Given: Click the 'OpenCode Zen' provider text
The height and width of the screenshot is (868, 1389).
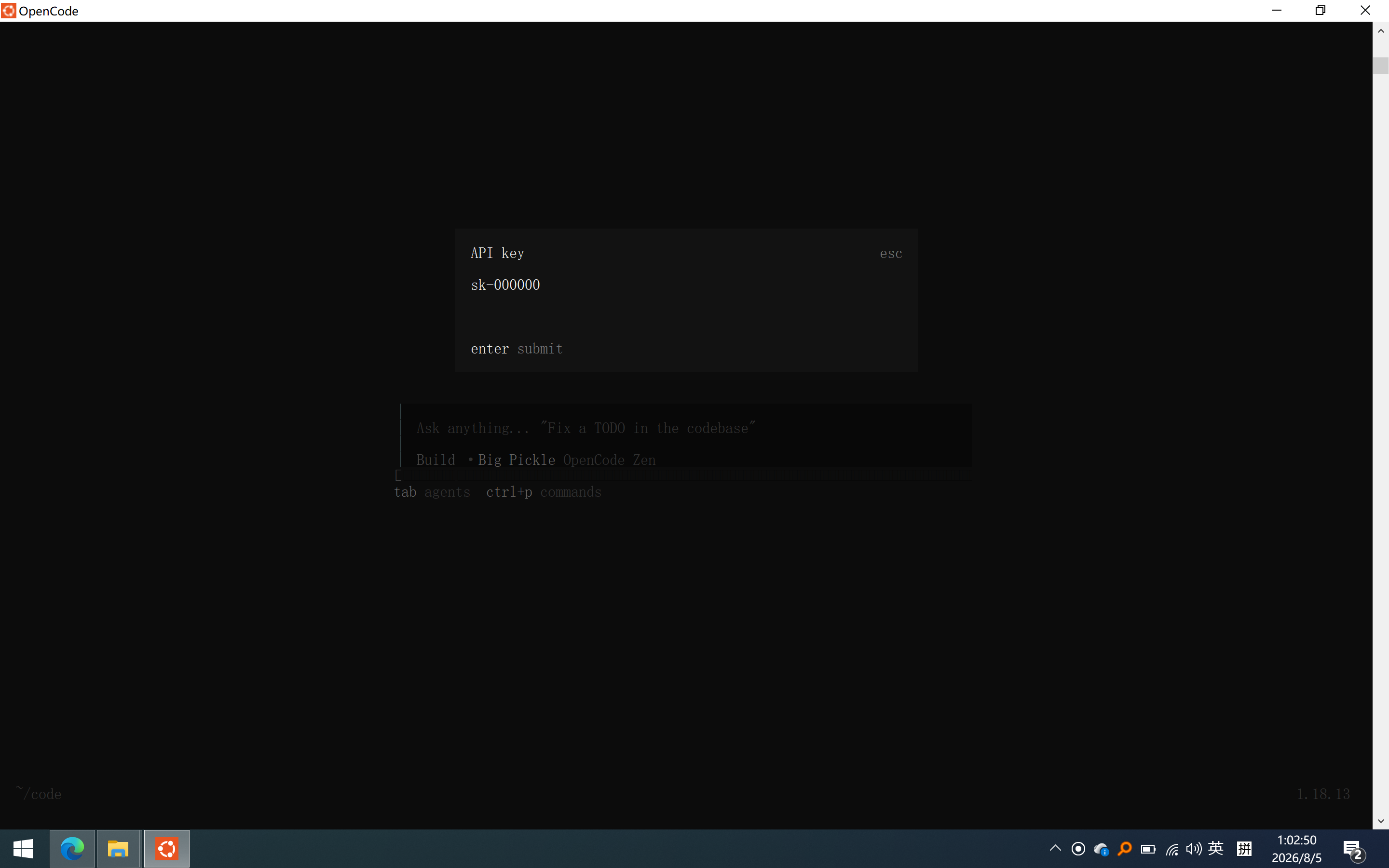Looking at the screenshot, I should (609, 460).
